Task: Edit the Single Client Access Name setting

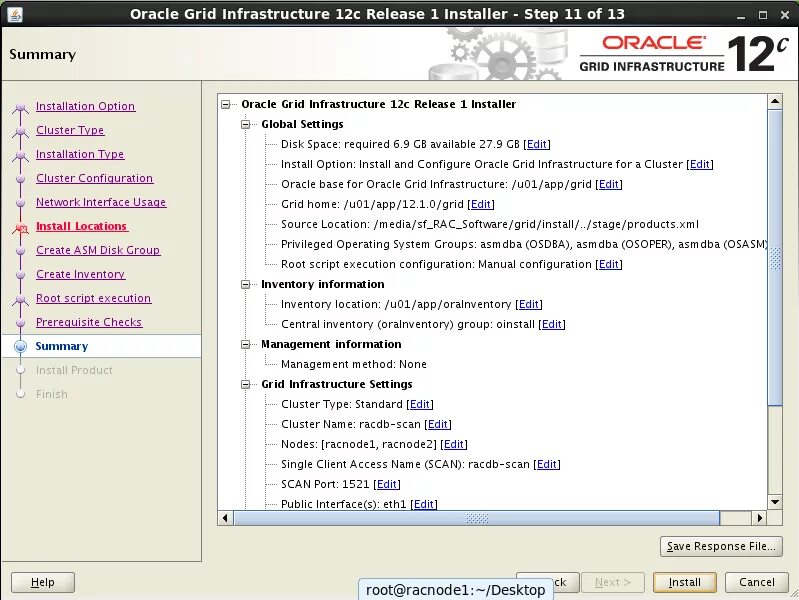Action: pyautogui.click(x=547, y=464)
